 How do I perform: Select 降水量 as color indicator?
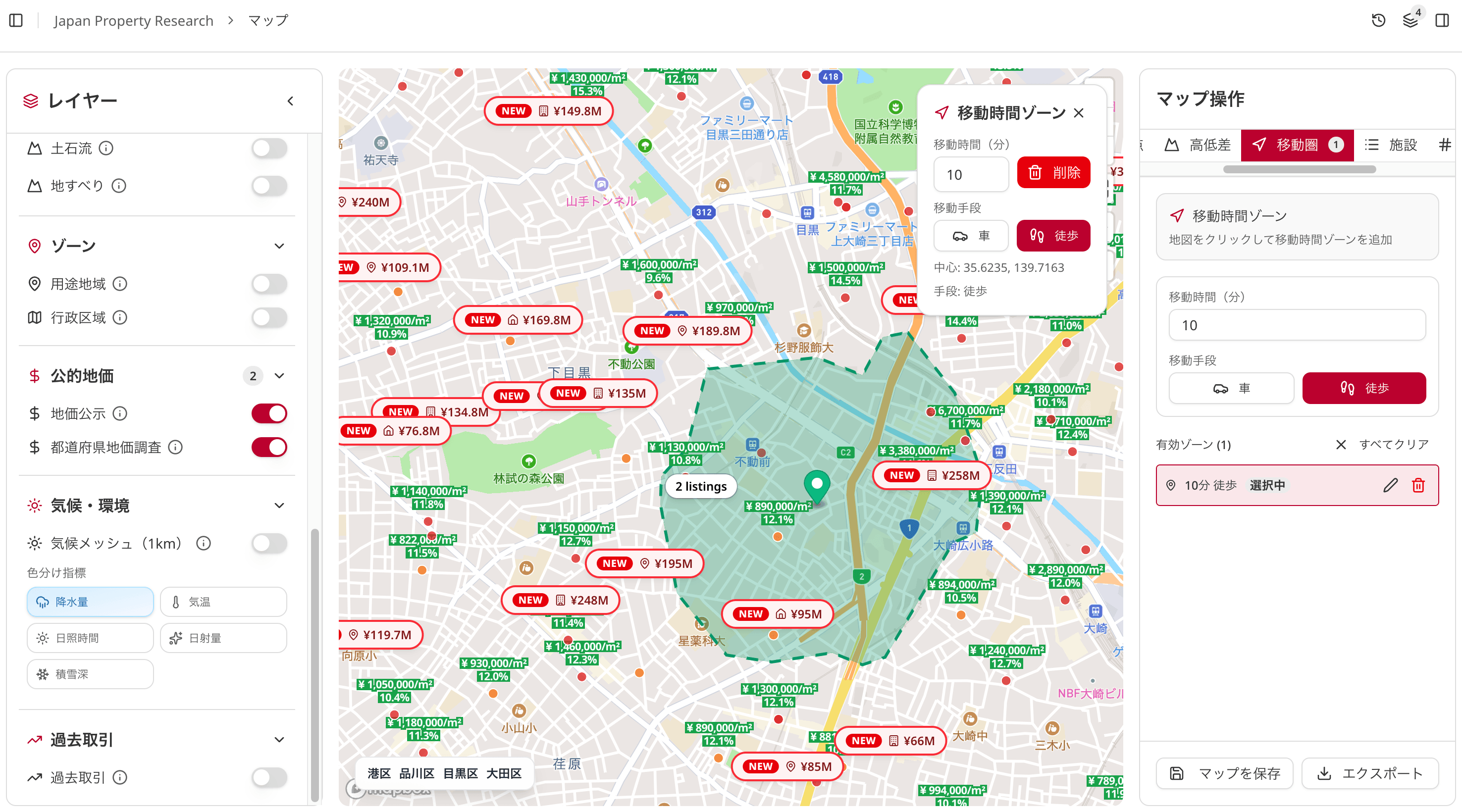(x=90, y=602)
